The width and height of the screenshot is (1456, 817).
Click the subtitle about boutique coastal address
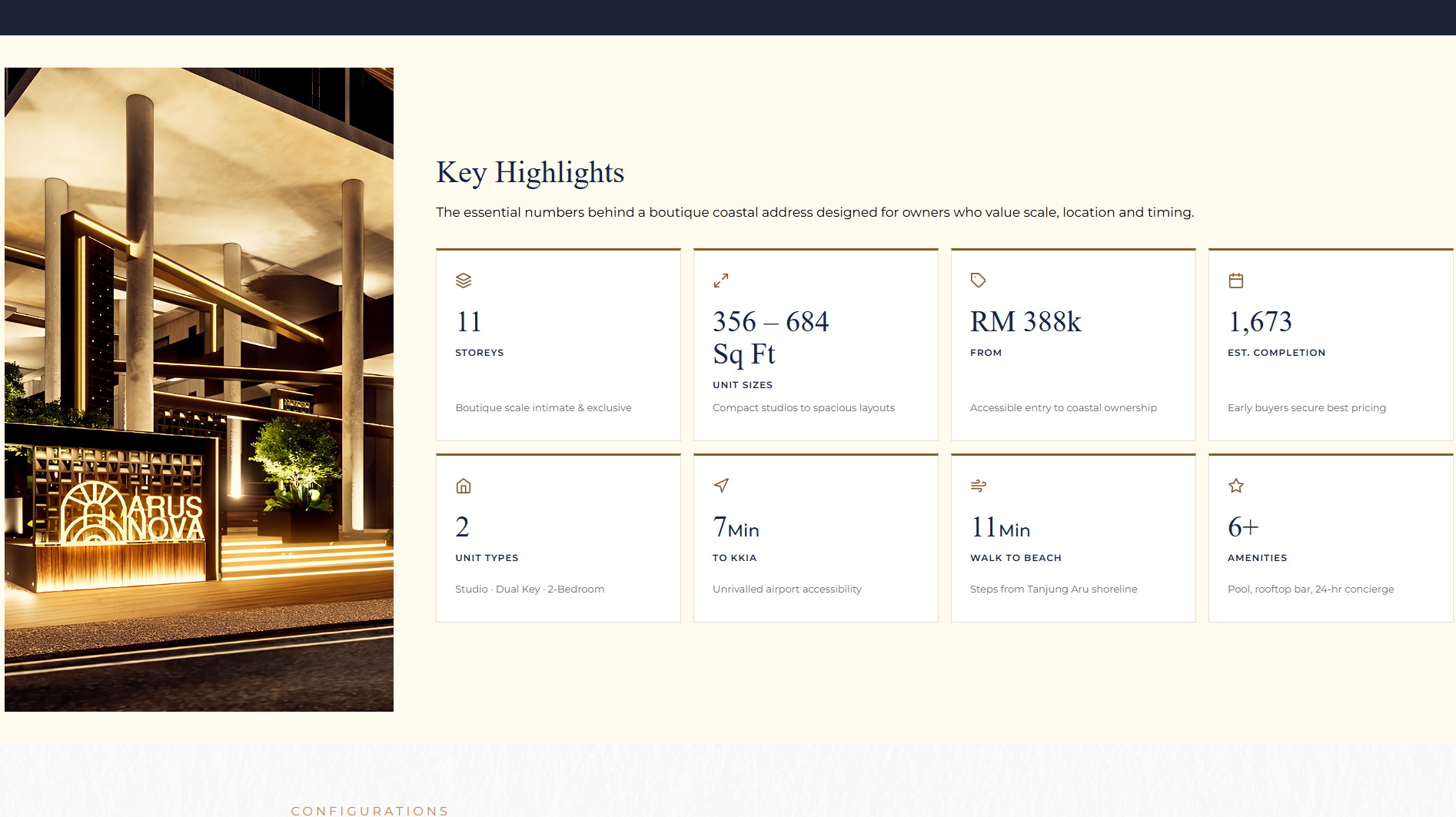815,212
